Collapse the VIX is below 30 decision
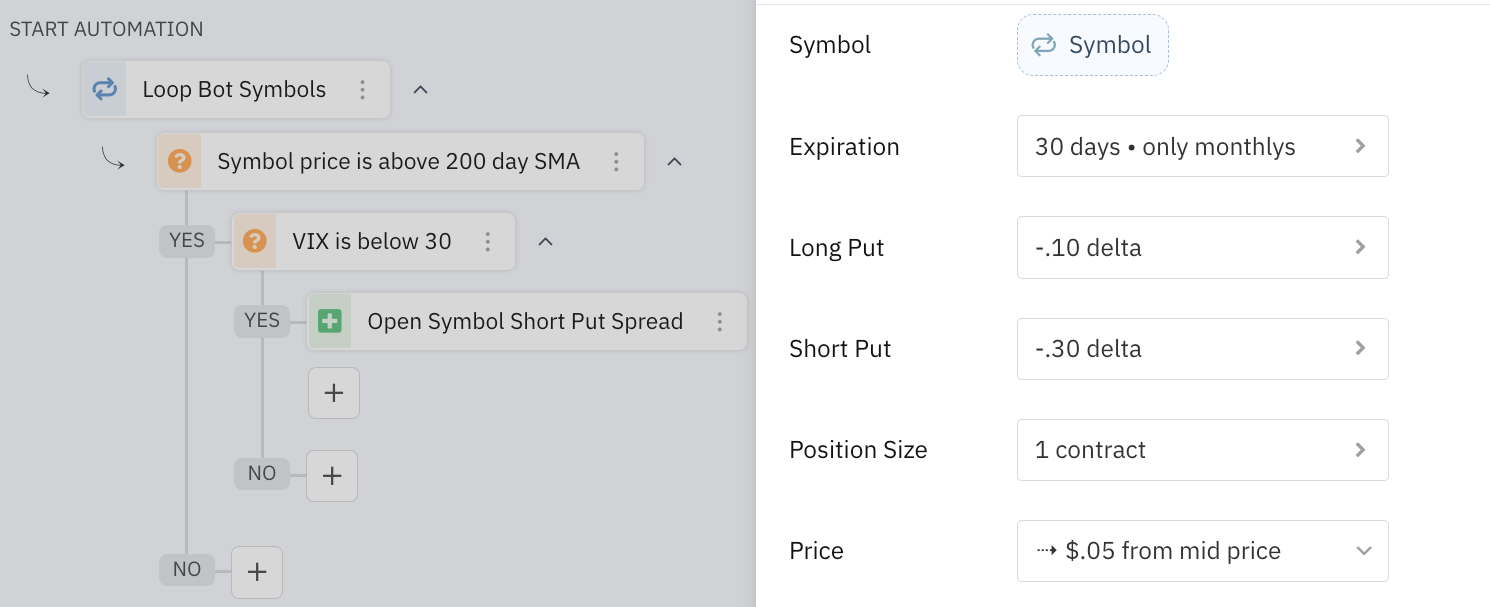The image size is (1490, 607). [x=545, y=241]
